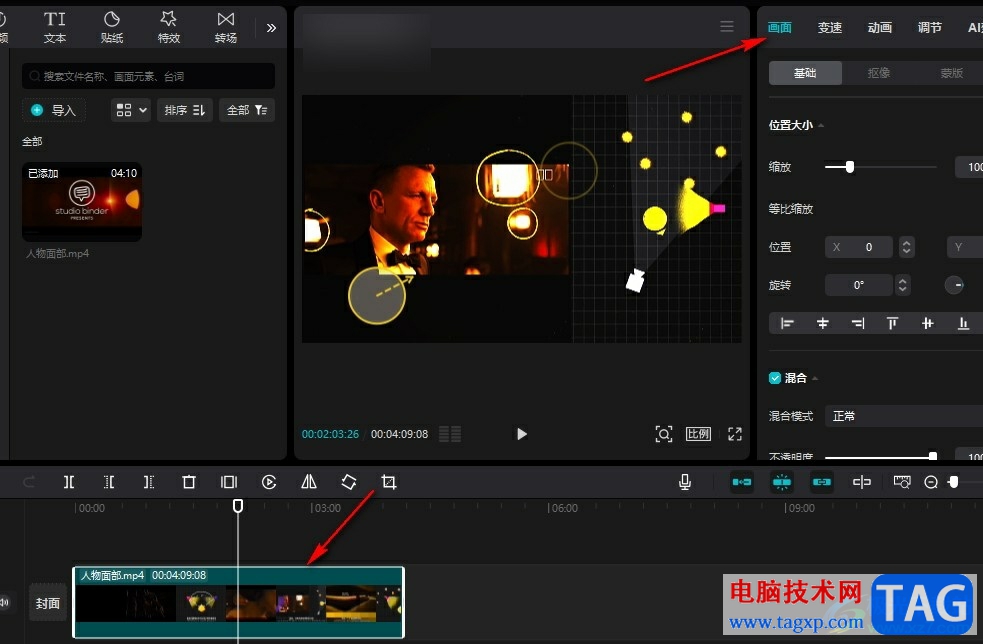This screenshot has height=644, width=983.
Task: Adjust the 缩放 scale slider
Action: point(849,167)
